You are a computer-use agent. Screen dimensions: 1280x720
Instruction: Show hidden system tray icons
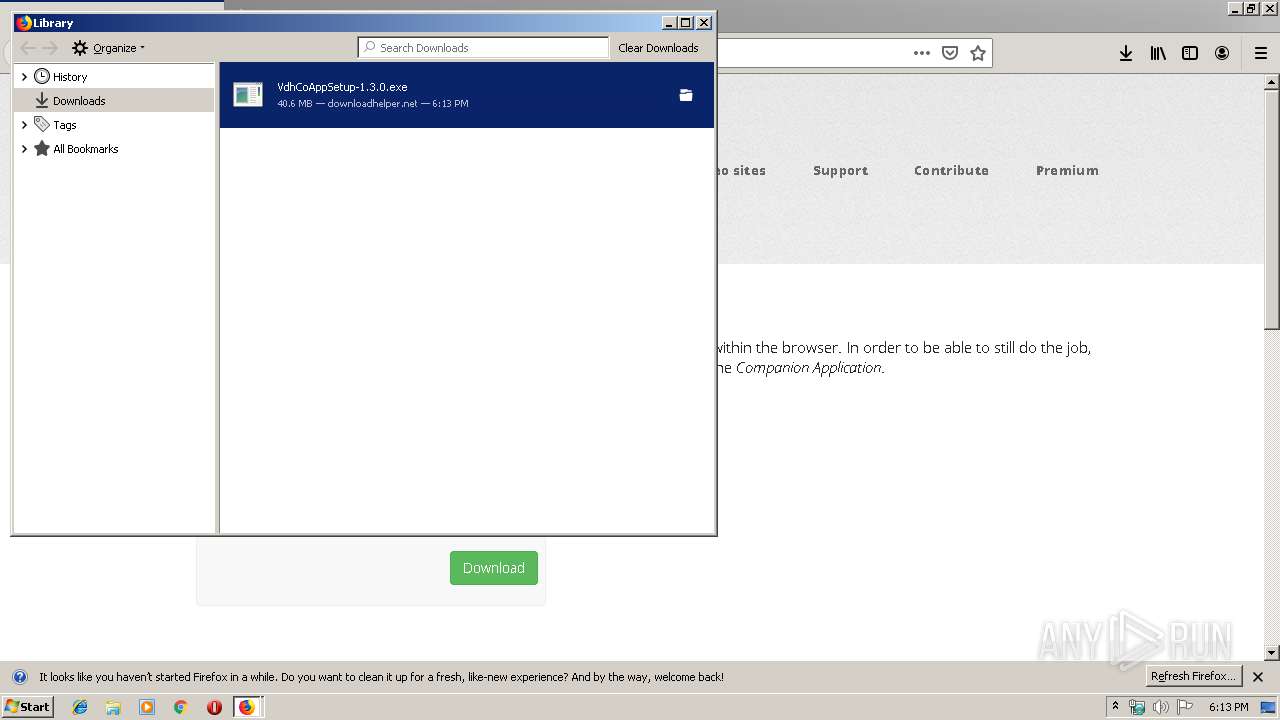(1115, 707)
